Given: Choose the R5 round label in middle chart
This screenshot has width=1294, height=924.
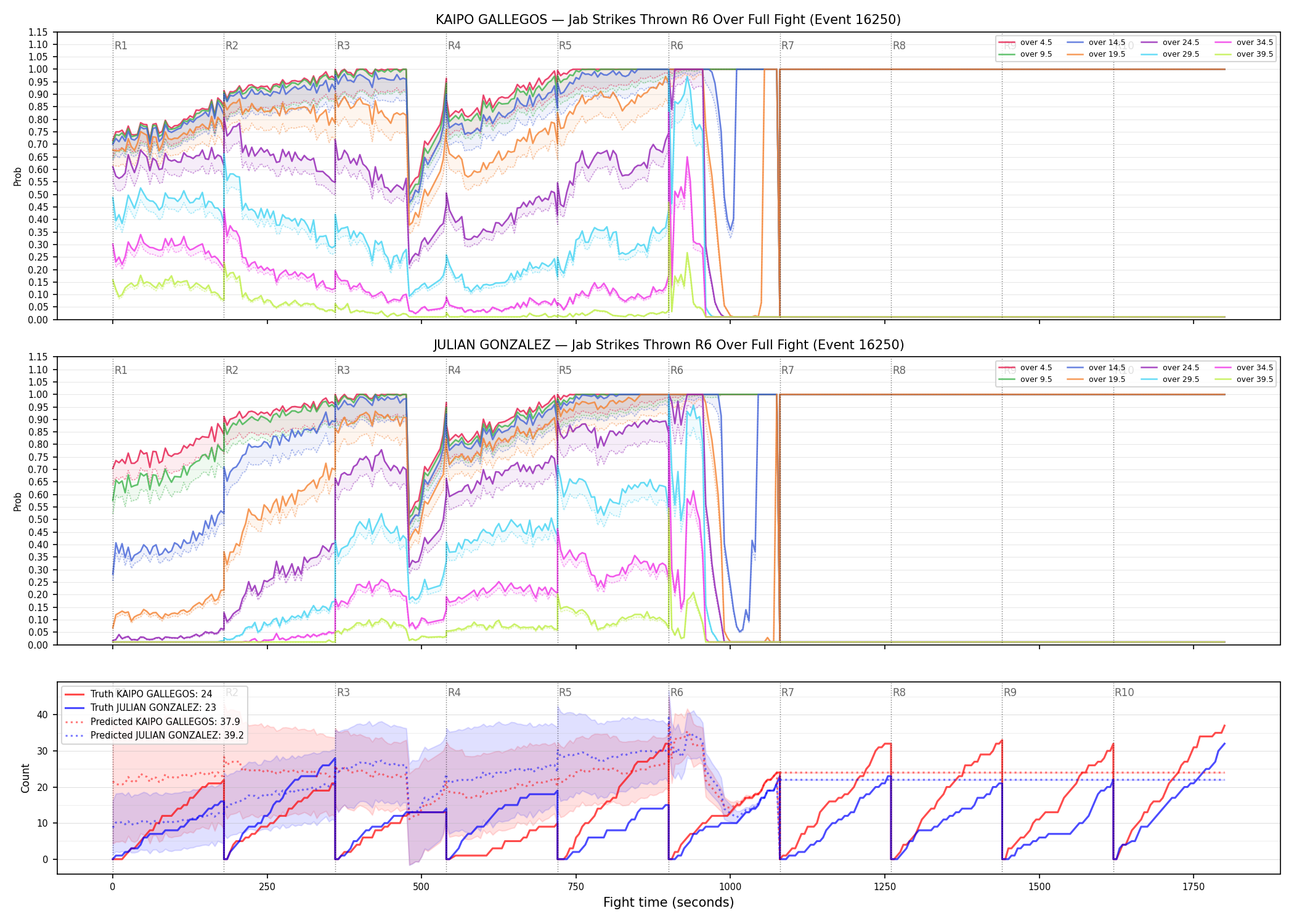Looking at the screenshot, I should (x=565, y=370).
